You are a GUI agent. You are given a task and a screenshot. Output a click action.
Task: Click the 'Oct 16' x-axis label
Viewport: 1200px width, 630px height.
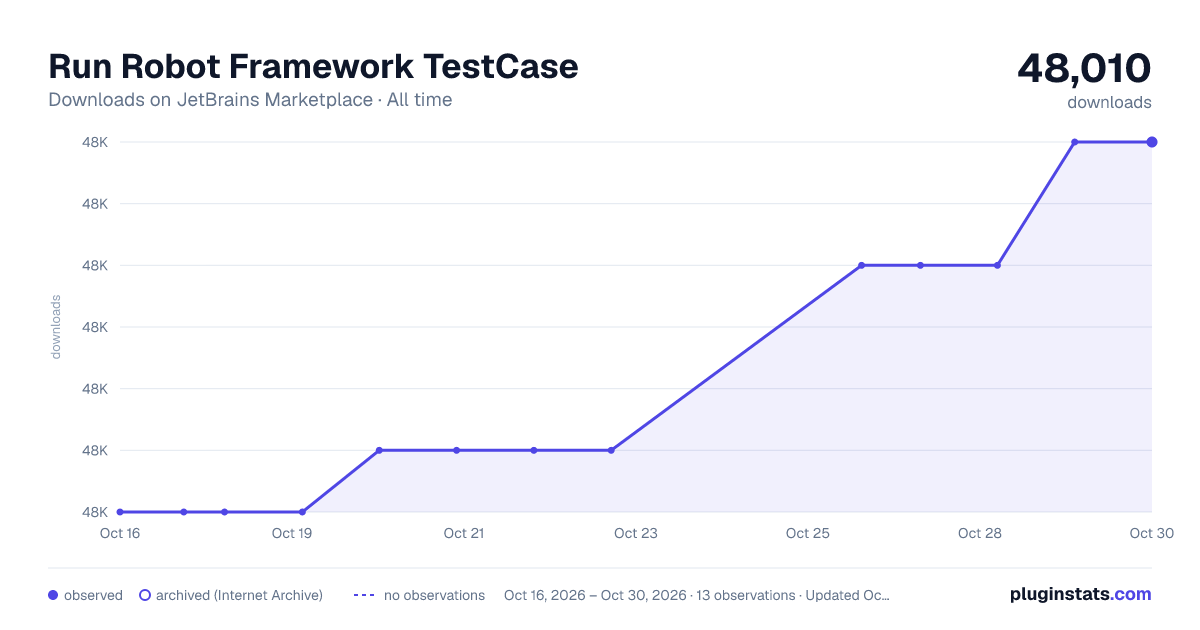[x=120, y=533]
